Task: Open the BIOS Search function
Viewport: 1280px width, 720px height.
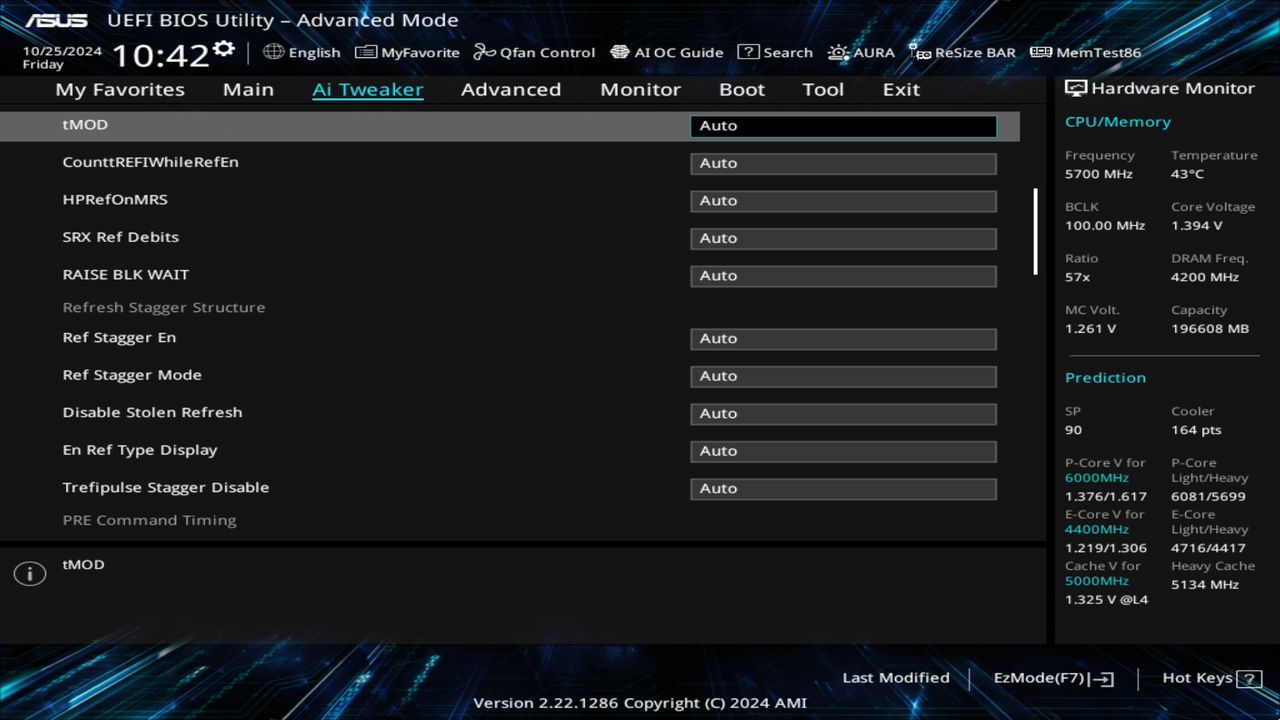Action: pyautogui.click(x=775, y=52)
